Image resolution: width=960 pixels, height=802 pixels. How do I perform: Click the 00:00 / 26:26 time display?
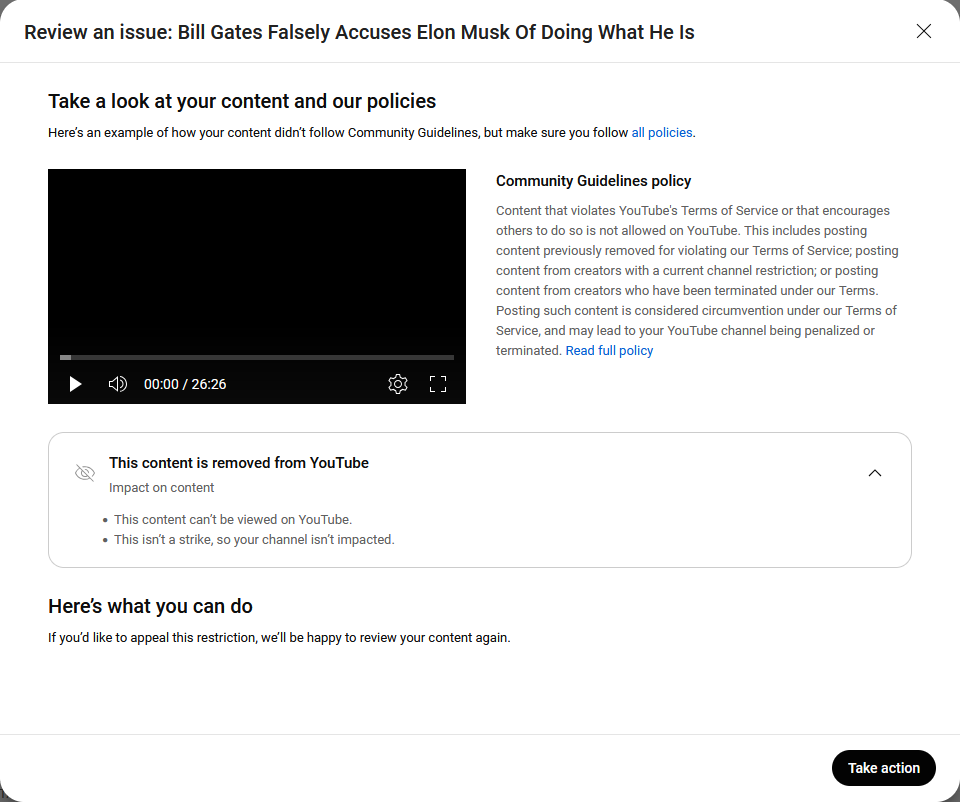click(185, 384)
